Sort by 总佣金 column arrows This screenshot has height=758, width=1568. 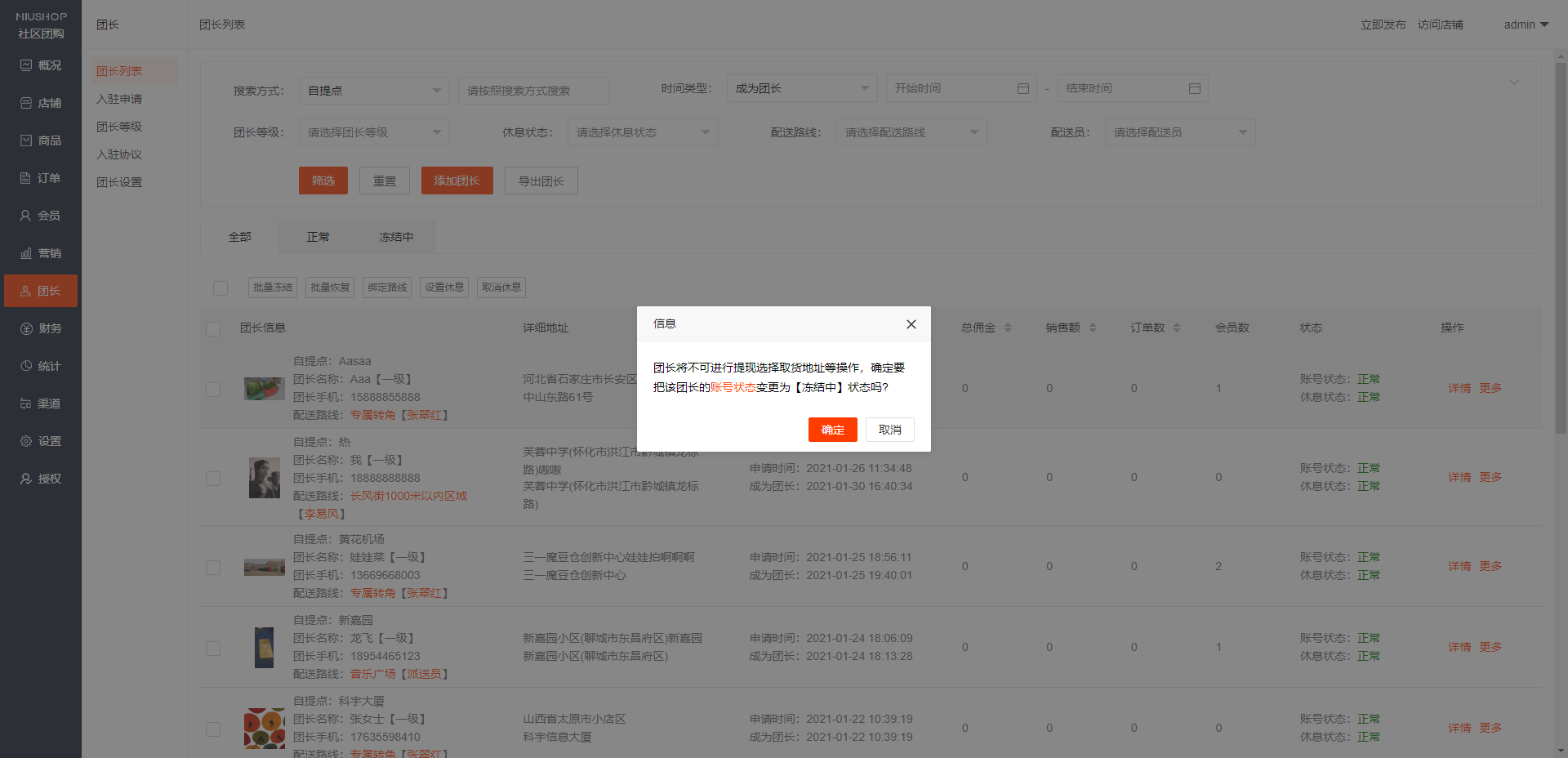click(x=1008, y=328)
